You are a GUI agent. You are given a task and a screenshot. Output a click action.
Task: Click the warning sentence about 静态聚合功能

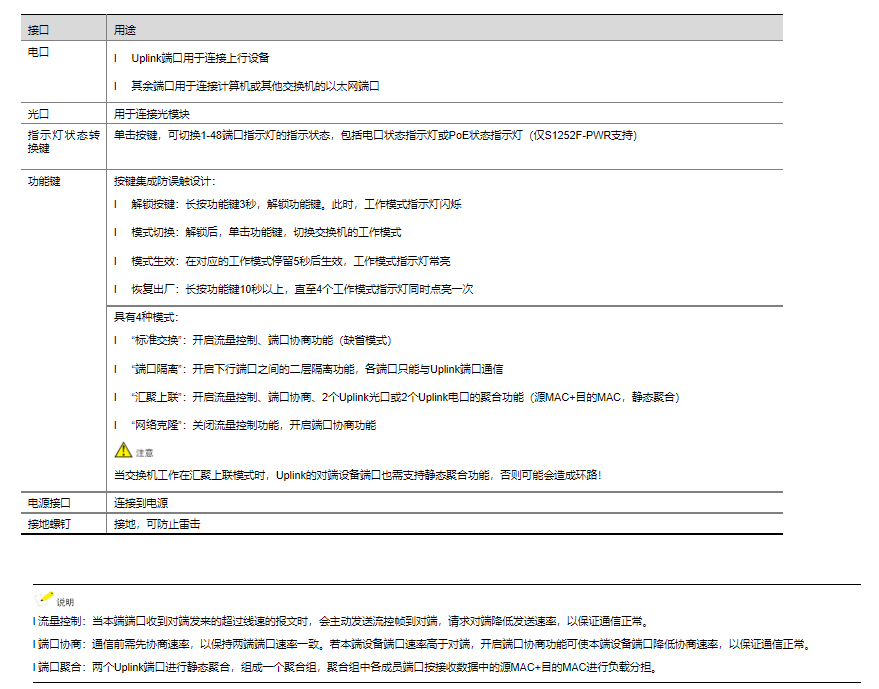pyautogui.click(x=357, y=475)
